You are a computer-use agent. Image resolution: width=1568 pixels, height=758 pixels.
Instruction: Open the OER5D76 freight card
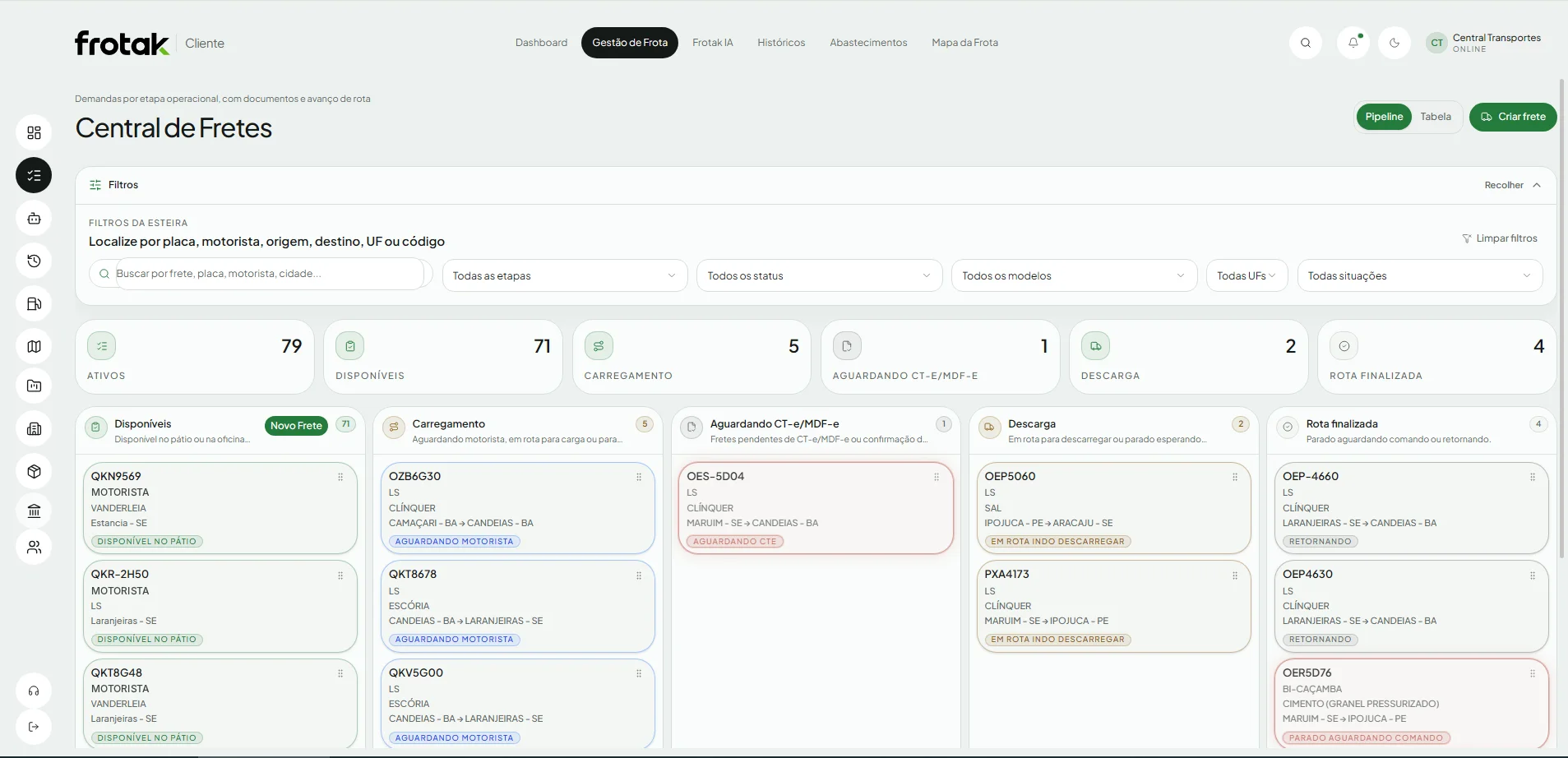click(1412, 704)
